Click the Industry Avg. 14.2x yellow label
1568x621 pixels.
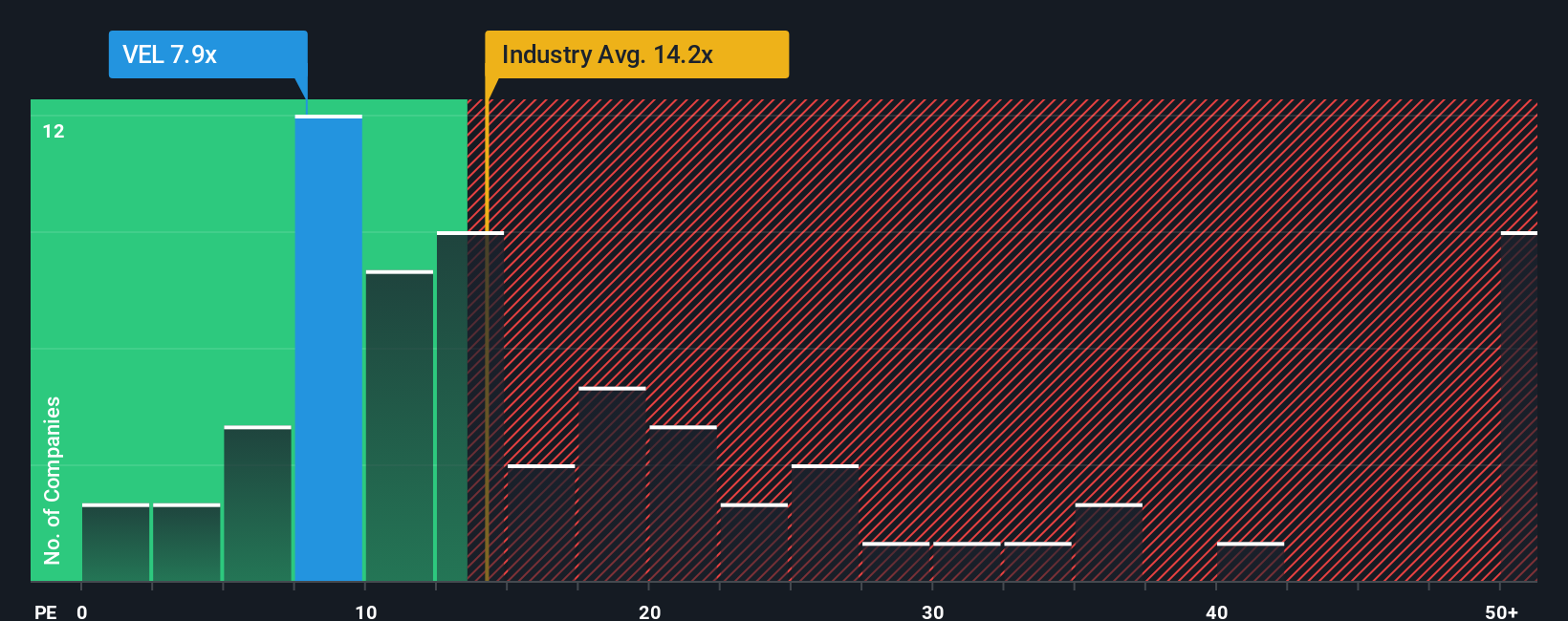(637, 54)
